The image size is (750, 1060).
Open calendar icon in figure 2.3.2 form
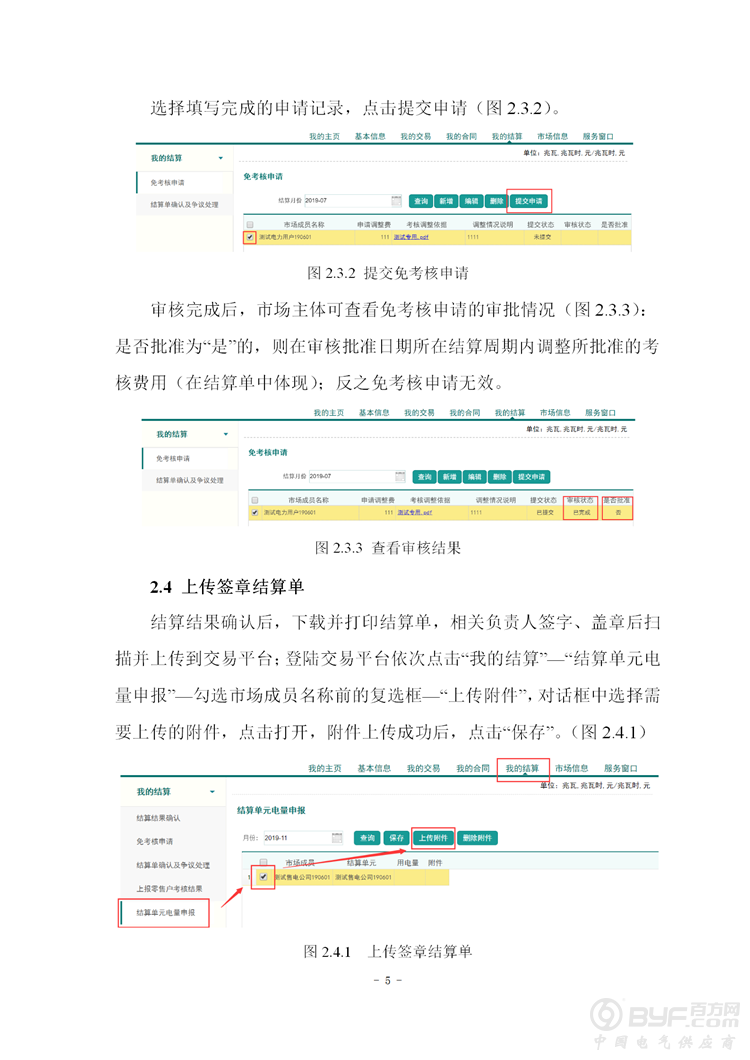(396, 200)
